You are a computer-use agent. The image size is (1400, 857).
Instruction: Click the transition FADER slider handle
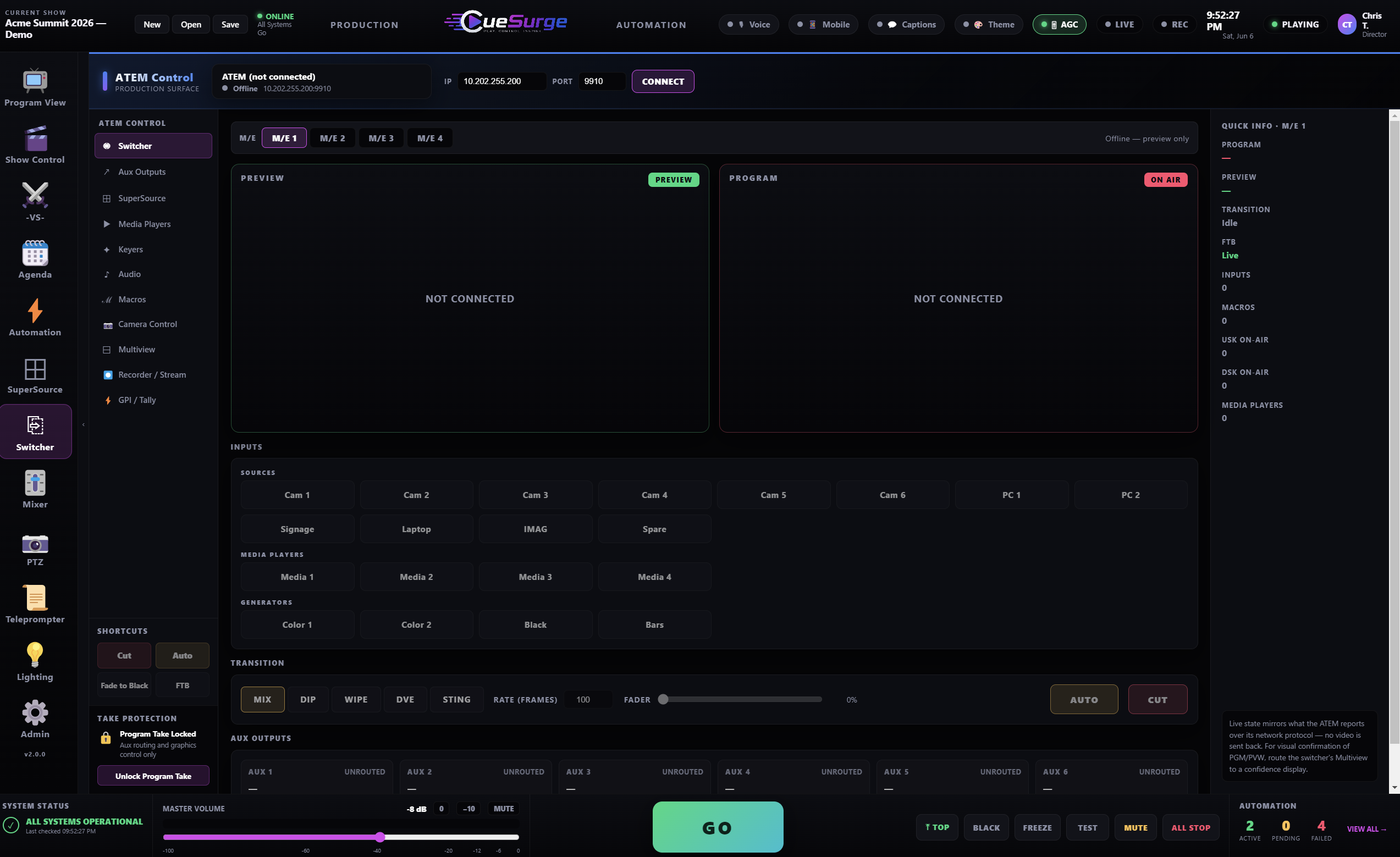(663, 700)
